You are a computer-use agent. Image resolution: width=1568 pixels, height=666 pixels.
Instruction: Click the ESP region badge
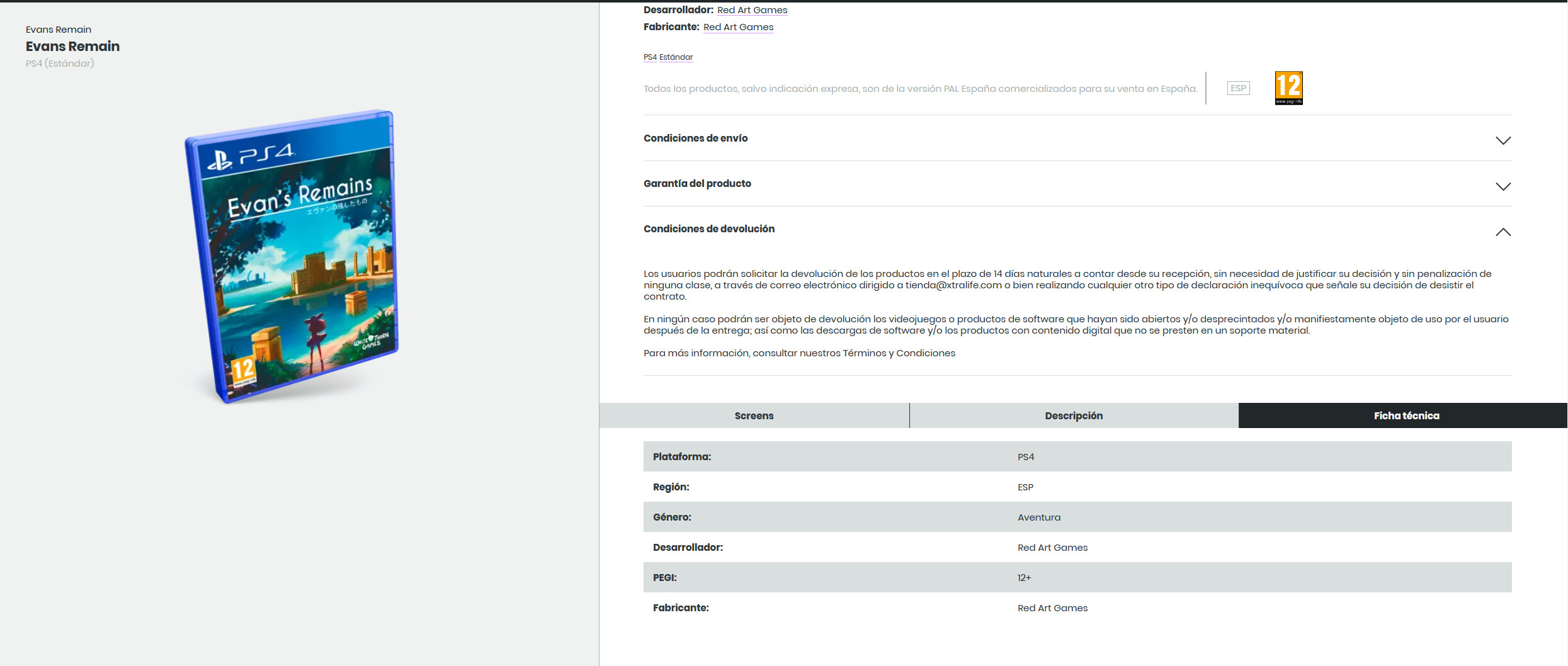click(x=1238, y=88)
